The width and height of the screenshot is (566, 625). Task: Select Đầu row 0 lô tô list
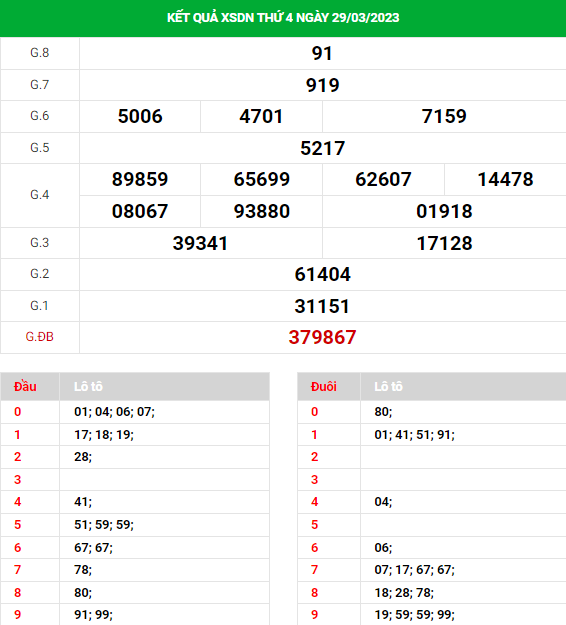pos(114,411)
